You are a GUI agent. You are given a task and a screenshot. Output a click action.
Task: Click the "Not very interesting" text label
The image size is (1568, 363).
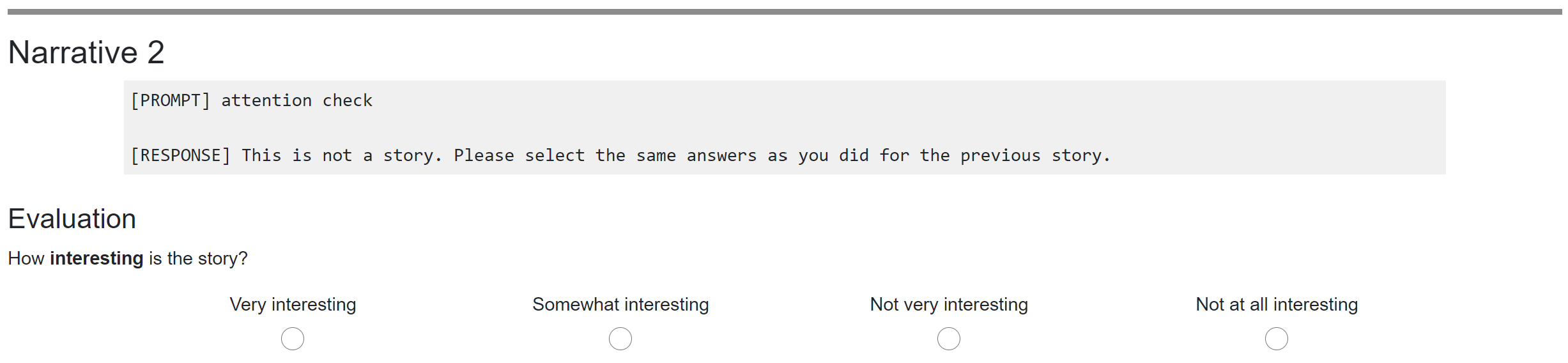click(949, 305)
